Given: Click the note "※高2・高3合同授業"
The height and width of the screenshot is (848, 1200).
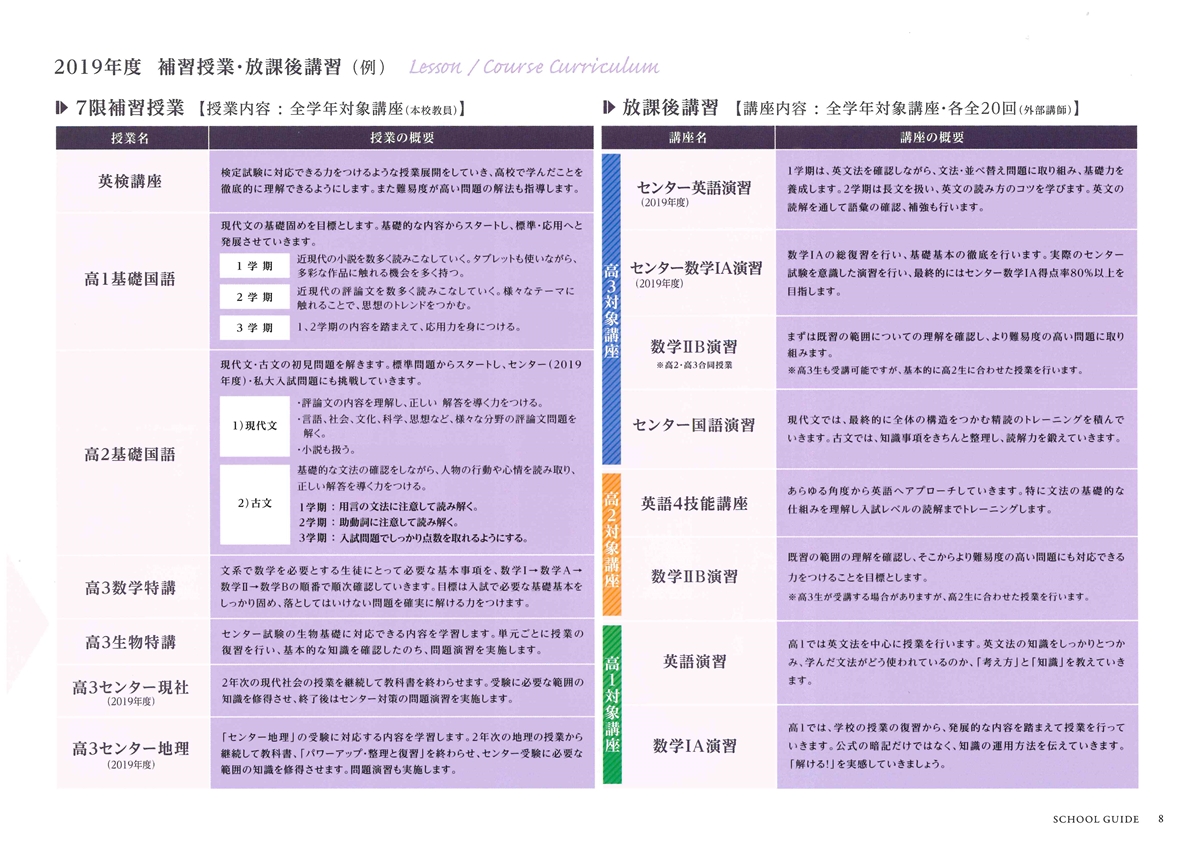Looking at the screenshot, I should 694,368.
